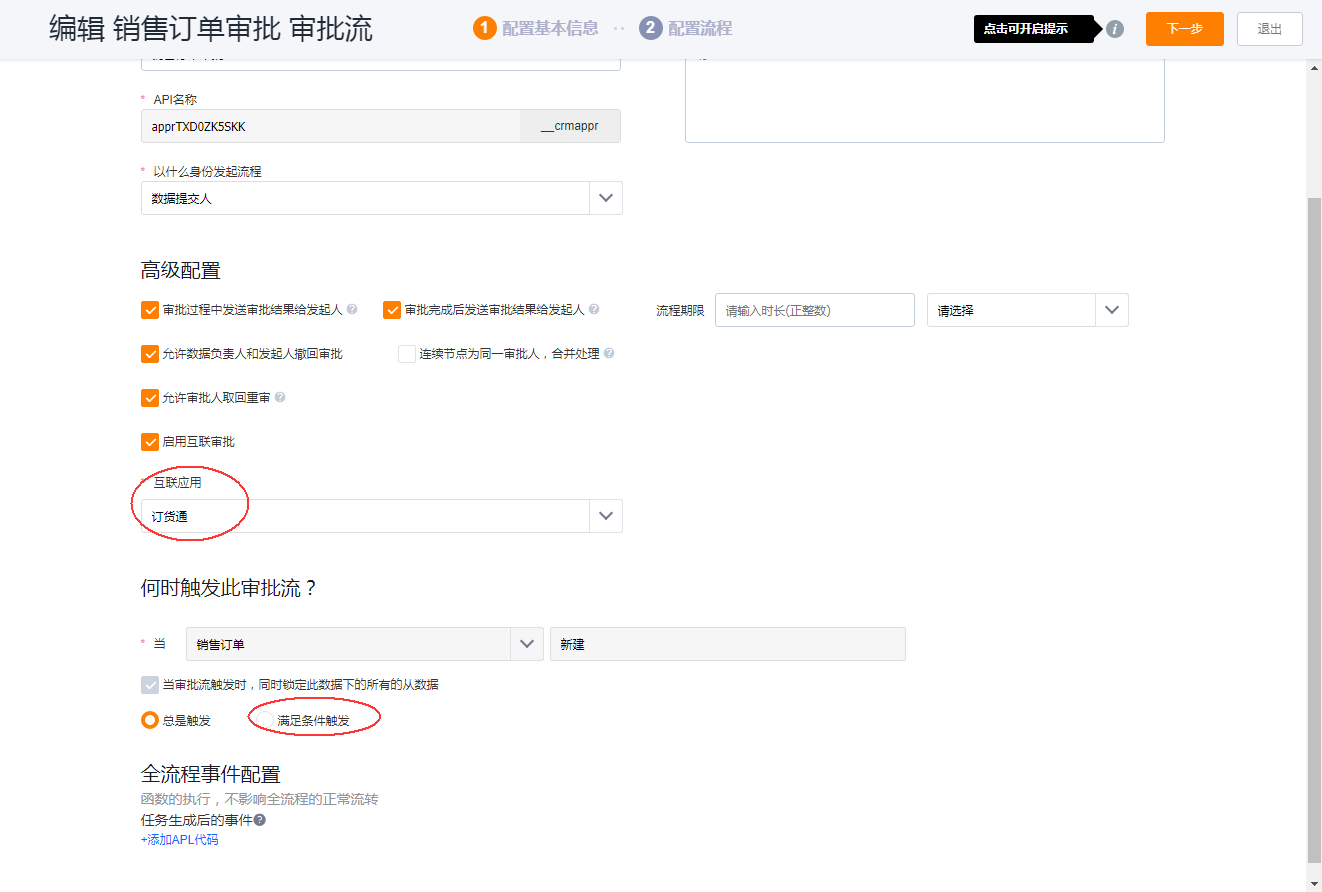Uncheck 允许审批人取回重审 checkbox
Screen dimensions: 1322x892
coord(150,398)
